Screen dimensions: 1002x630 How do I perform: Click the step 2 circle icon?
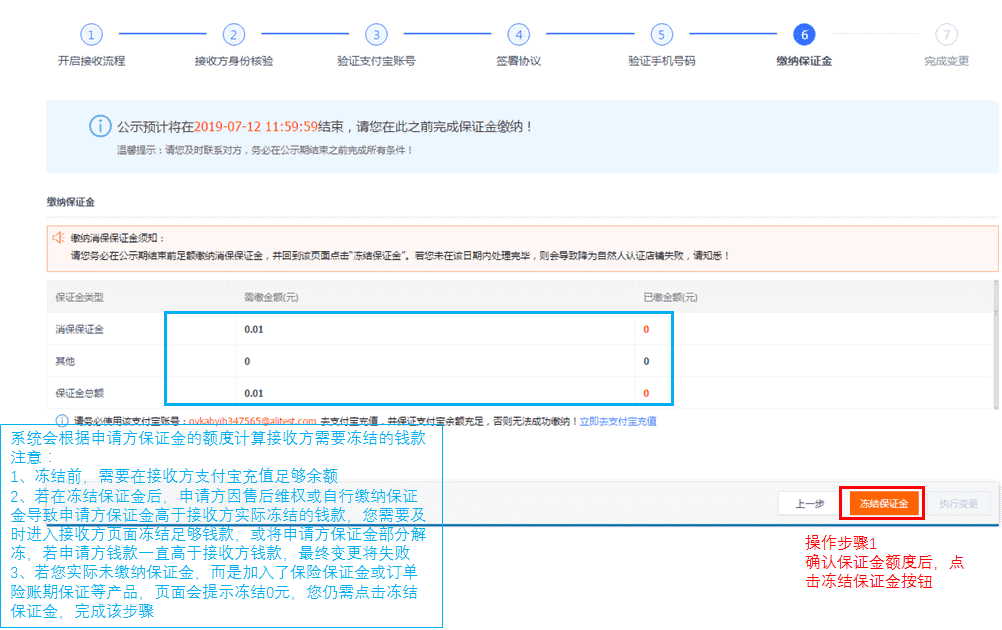tap(233, 35)
